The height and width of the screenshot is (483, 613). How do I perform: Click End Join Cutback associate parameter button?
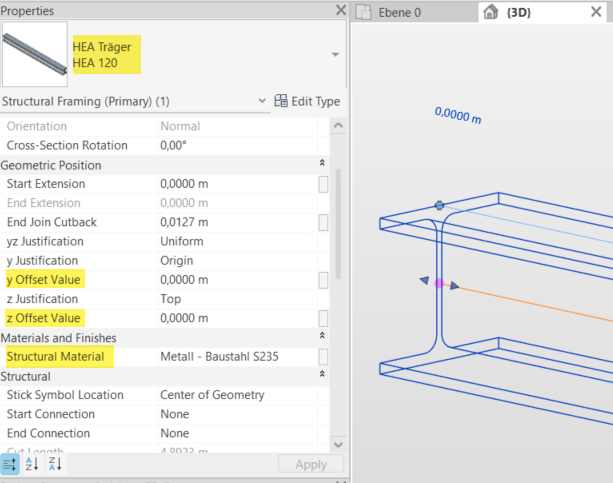click(323, 223)
